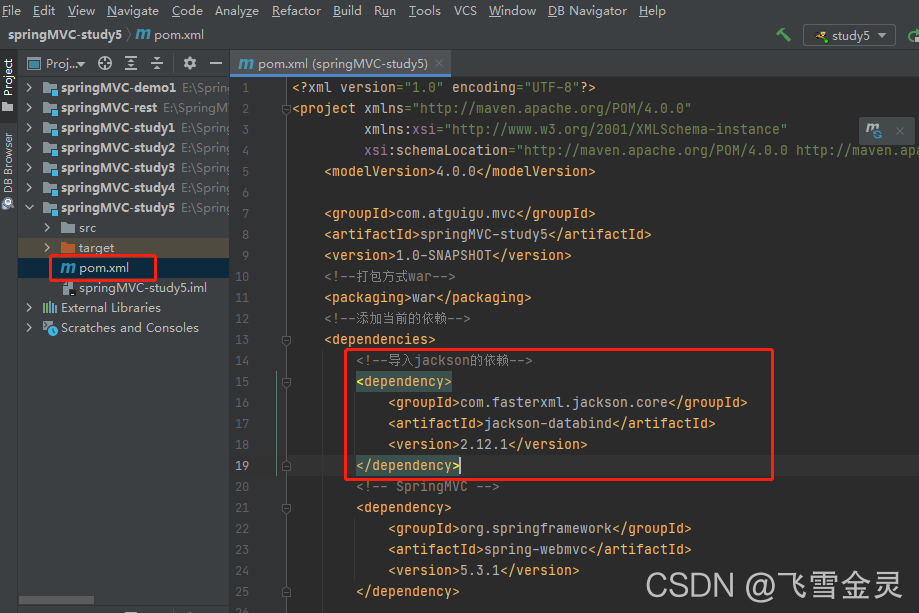Expand the springMVC-demo1 project node
The height and width of the screenshot is (613, 919).
pyautogui.click(x=28, y=88)
